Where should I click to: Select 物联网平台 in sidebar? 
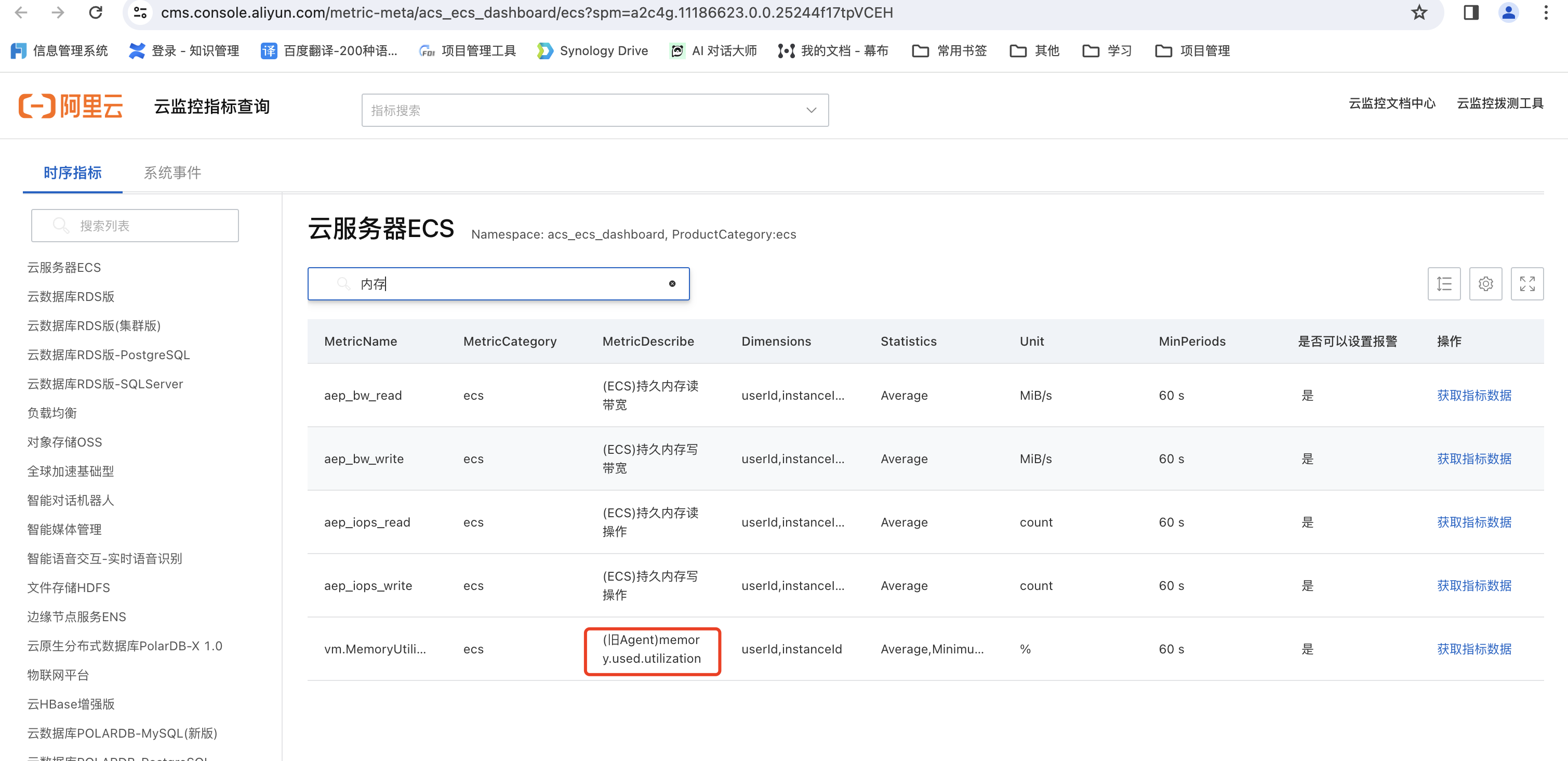[x=58, y=675]
